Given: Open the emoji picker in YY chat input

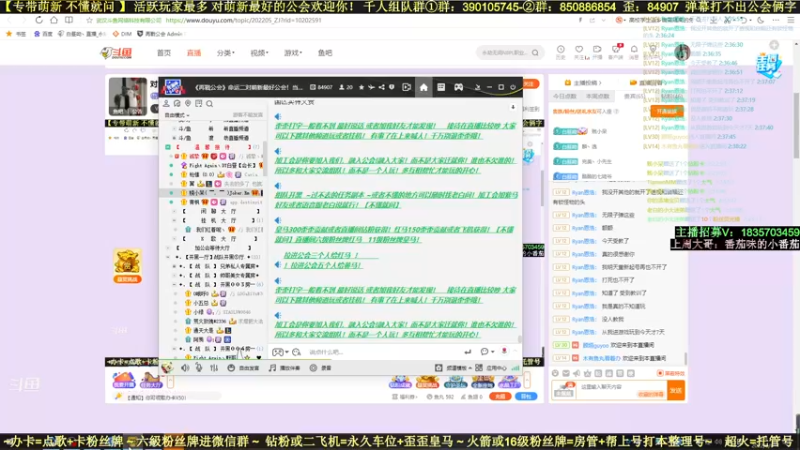Looking at the screenshot, I should 296,352.
